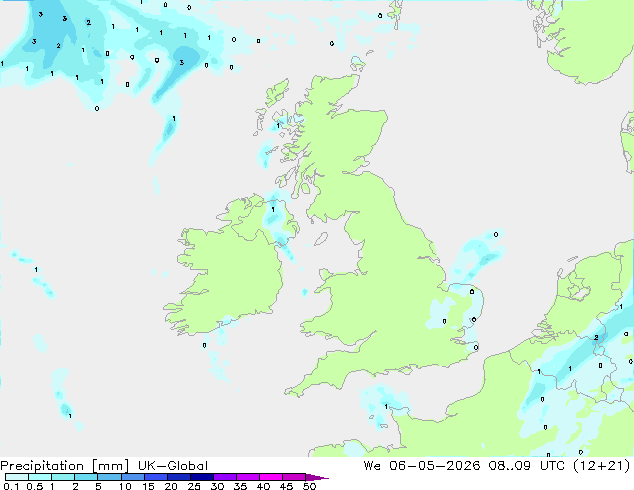
Task: Click the 10–15 mm blue legend swatch
Action: (132, 477)
